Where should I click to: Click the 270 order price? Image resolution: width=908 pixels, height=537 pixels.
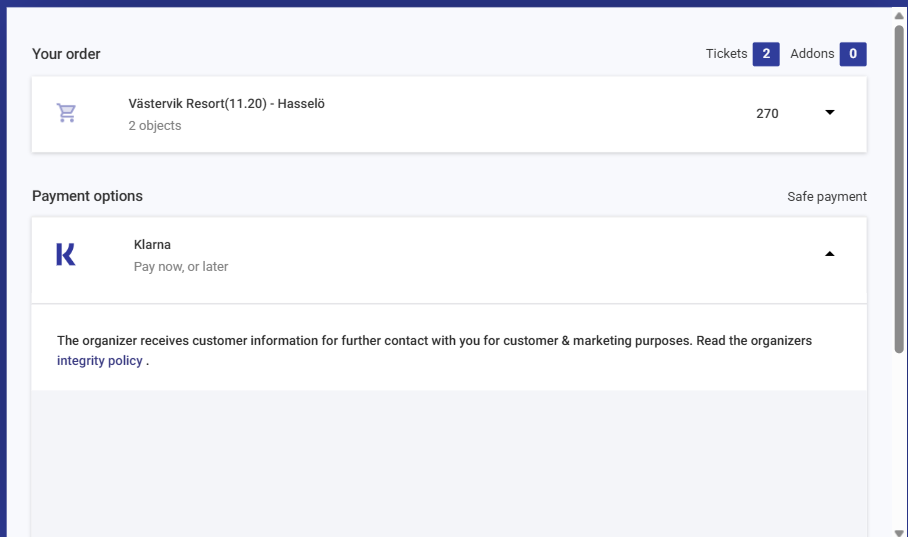coord(767,114)
